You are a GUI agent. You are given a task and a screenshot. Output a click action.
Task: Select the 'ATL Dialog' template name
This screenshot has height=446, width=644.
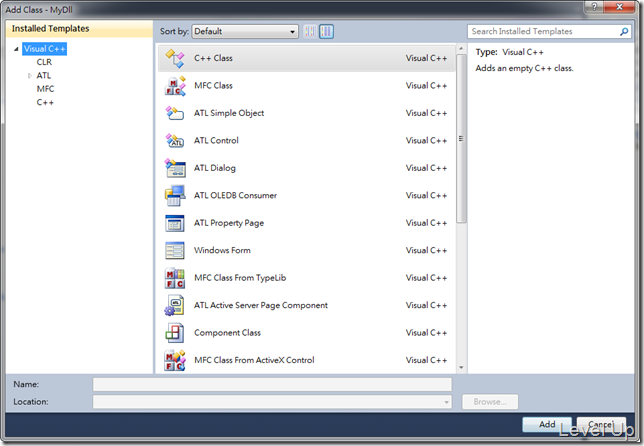[215, 168]
